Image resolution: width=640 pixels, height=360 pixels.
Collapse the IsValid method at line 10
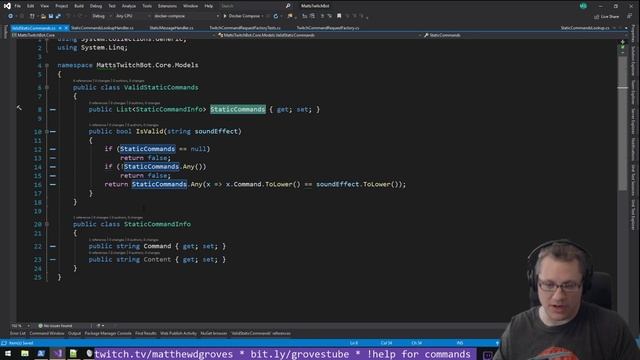(x=47, y=131)
